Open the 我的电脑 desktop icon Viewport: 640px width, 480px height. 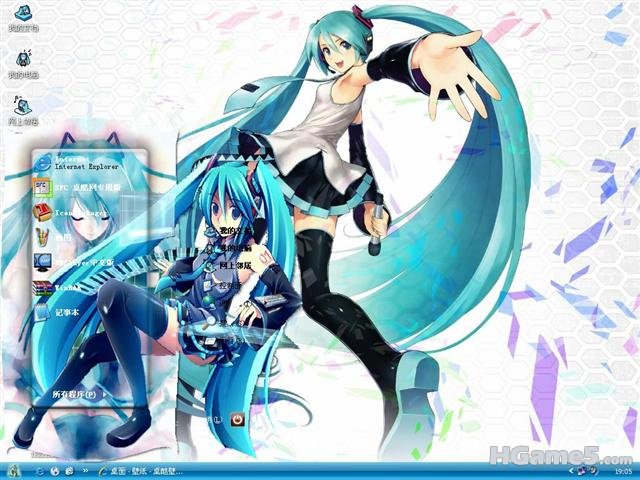[x=23, y=64]
